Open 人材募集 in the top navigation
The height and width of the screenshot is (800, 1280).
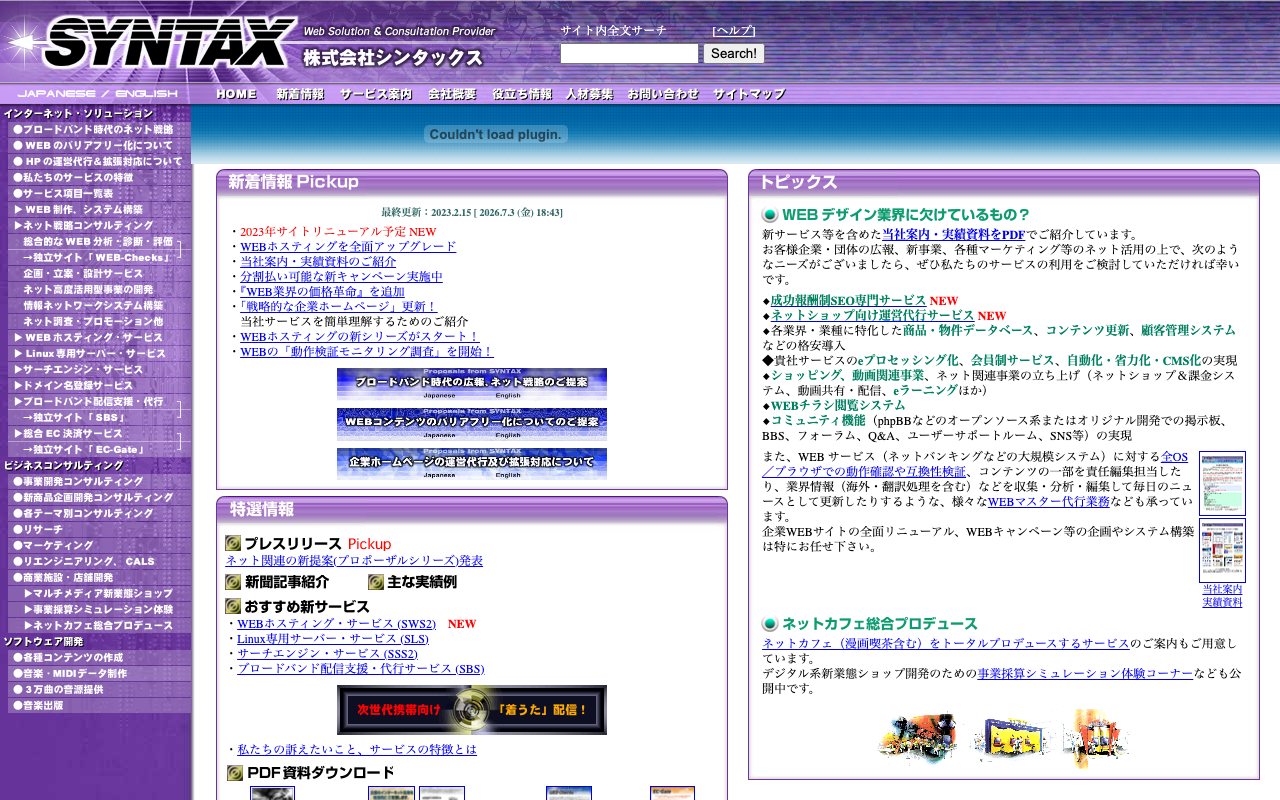tap(590, 94)
